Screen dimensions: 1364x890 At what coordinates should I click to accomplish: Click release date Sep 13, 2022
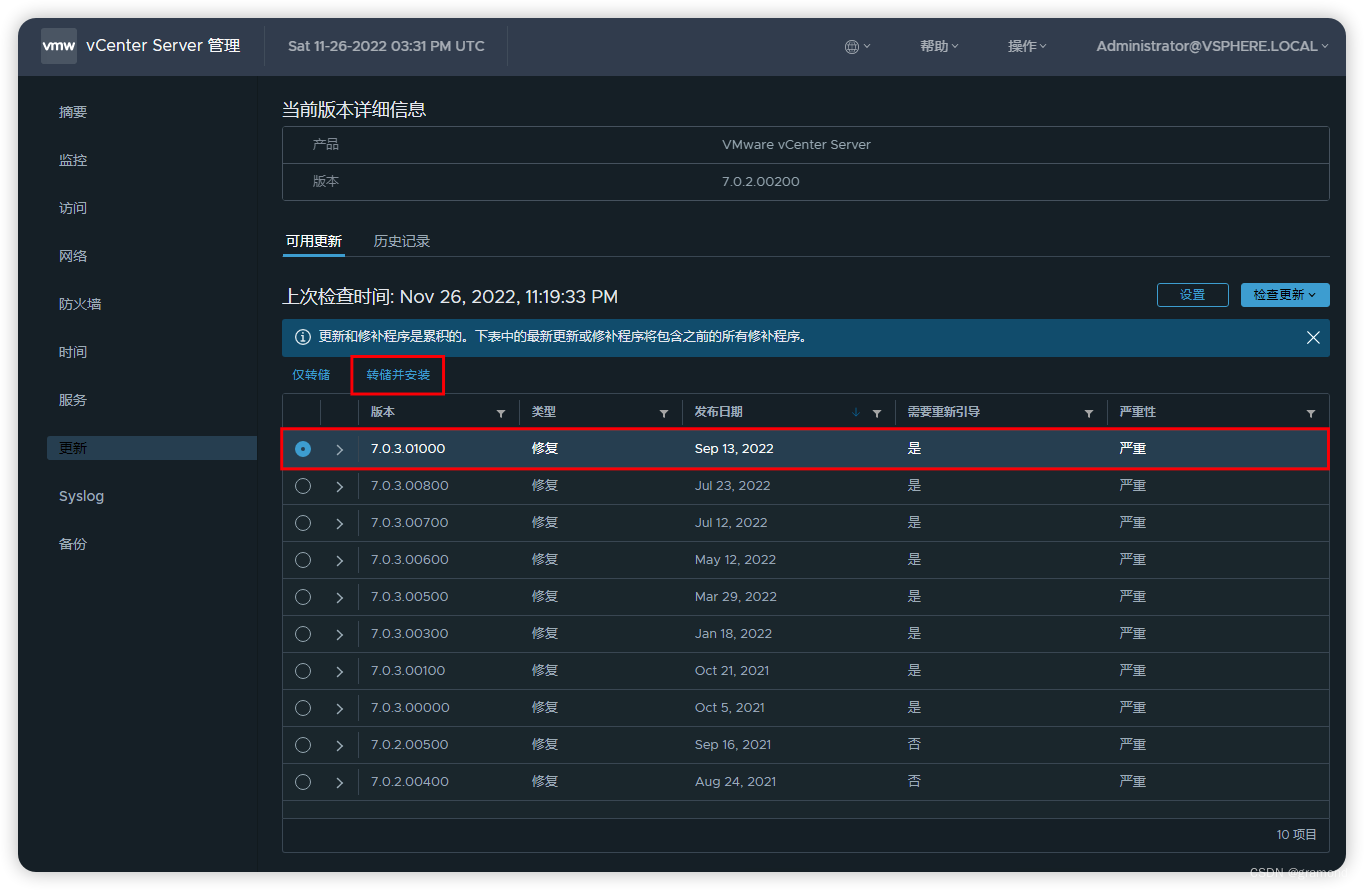click(x=734, y=449)
